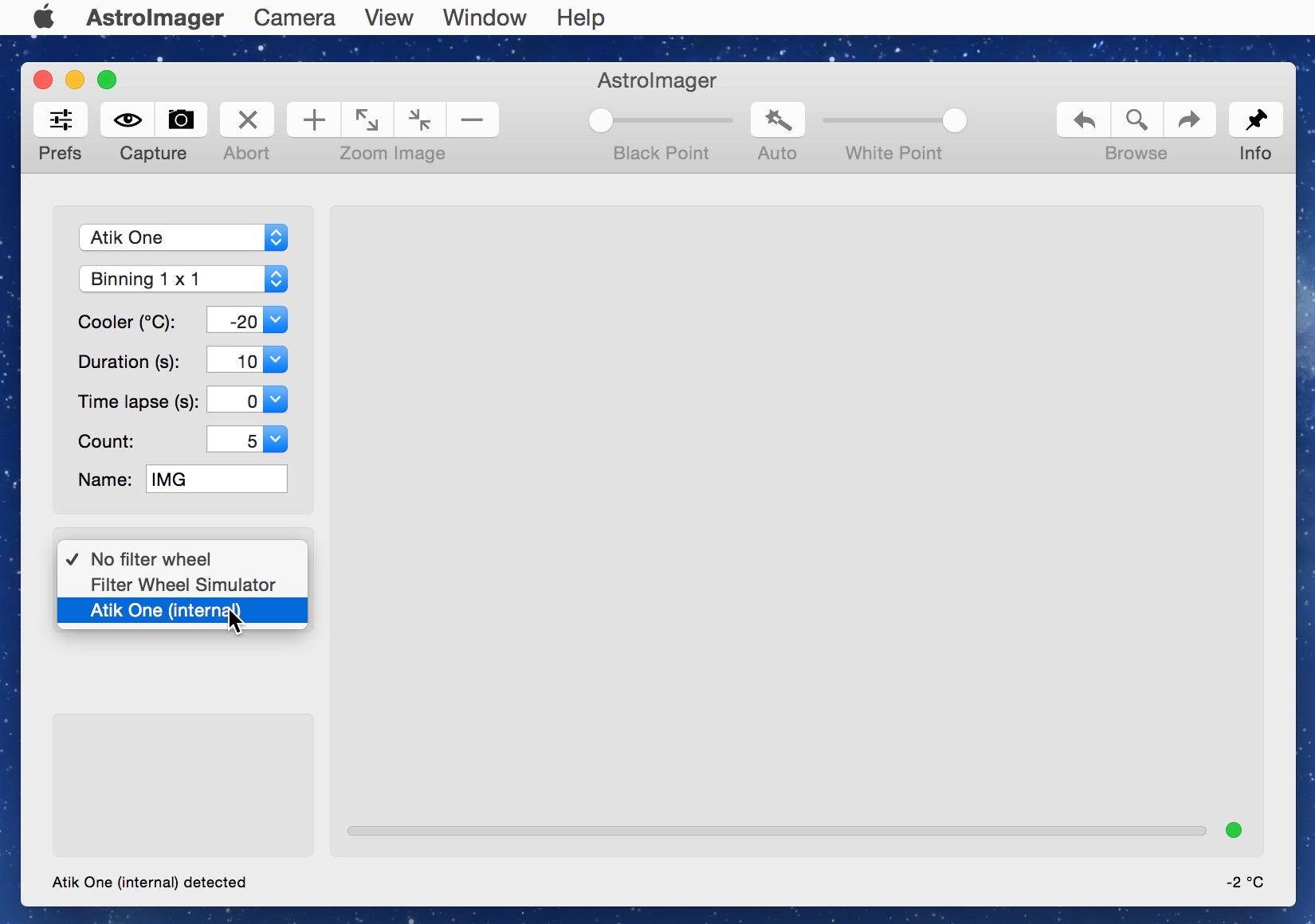Select Filter Wheel Simulator menu entry
The width and height of the screenshot is (1315, 924).
click(183, 585)
